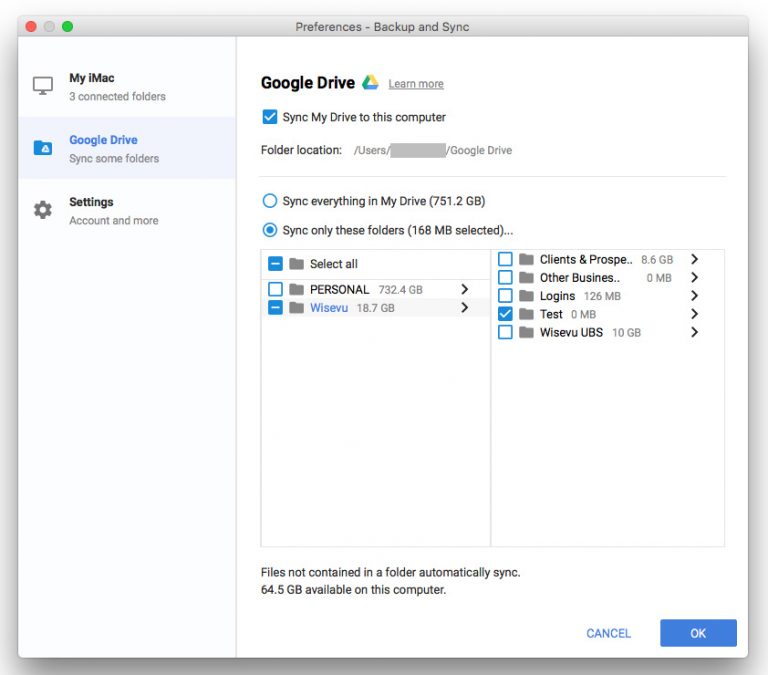Expand the Wisevu UBS folder chevron
The width and height of the screenshot is (768, 675).
click(x=694, y=333)
